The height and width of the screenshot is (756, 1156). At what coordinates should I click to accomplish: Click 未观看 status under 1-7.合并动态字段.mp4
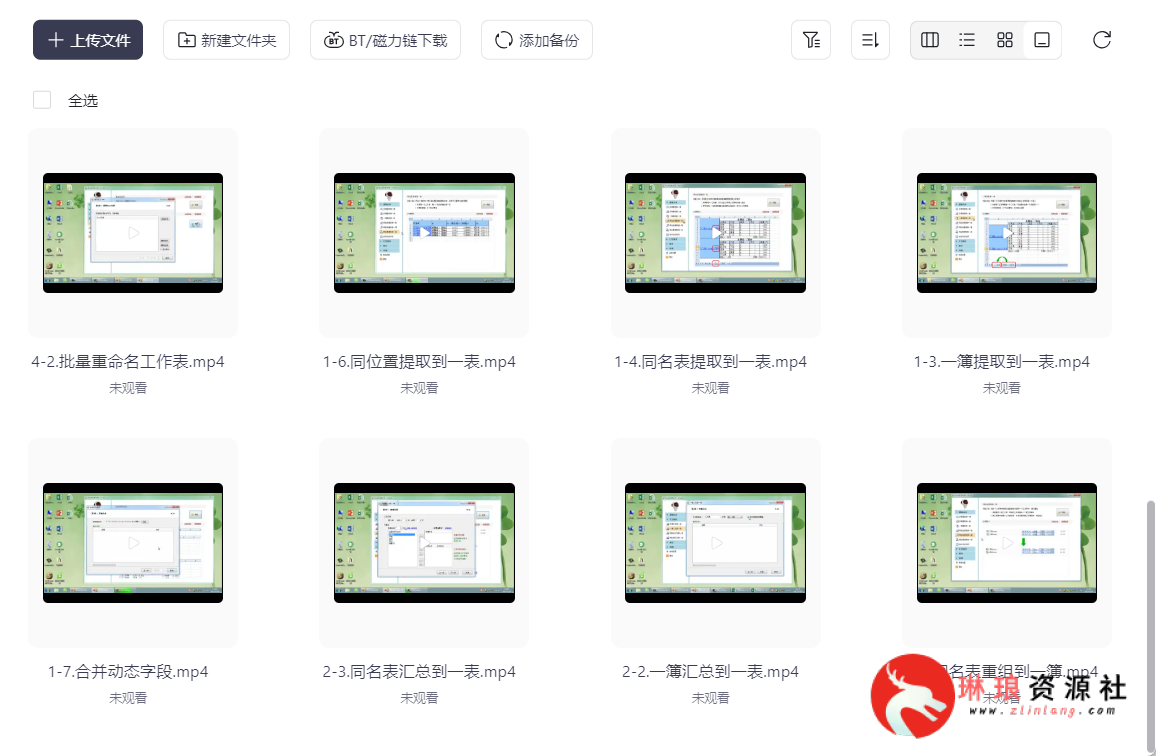[128, 698]
